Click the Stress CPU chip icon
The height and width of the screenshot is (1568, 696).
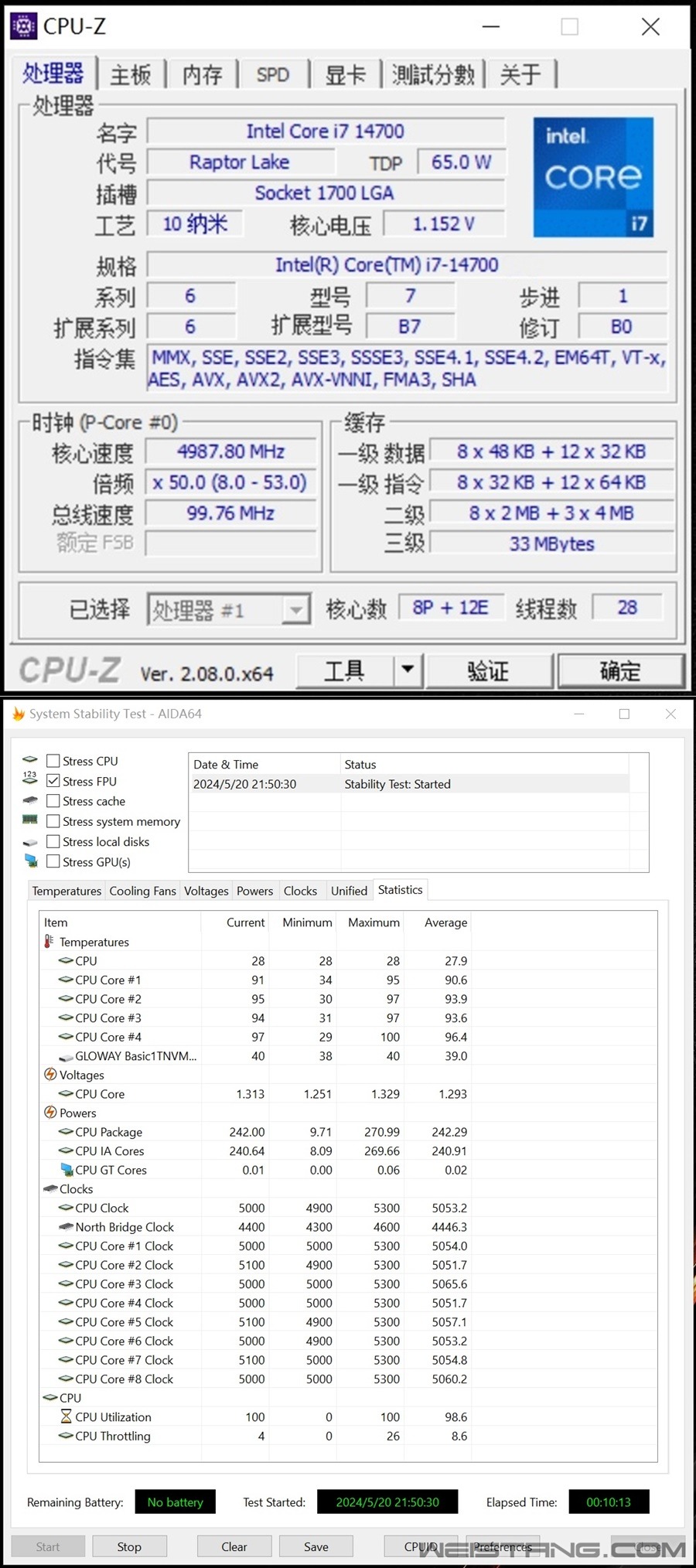click(x=30, y=760)
